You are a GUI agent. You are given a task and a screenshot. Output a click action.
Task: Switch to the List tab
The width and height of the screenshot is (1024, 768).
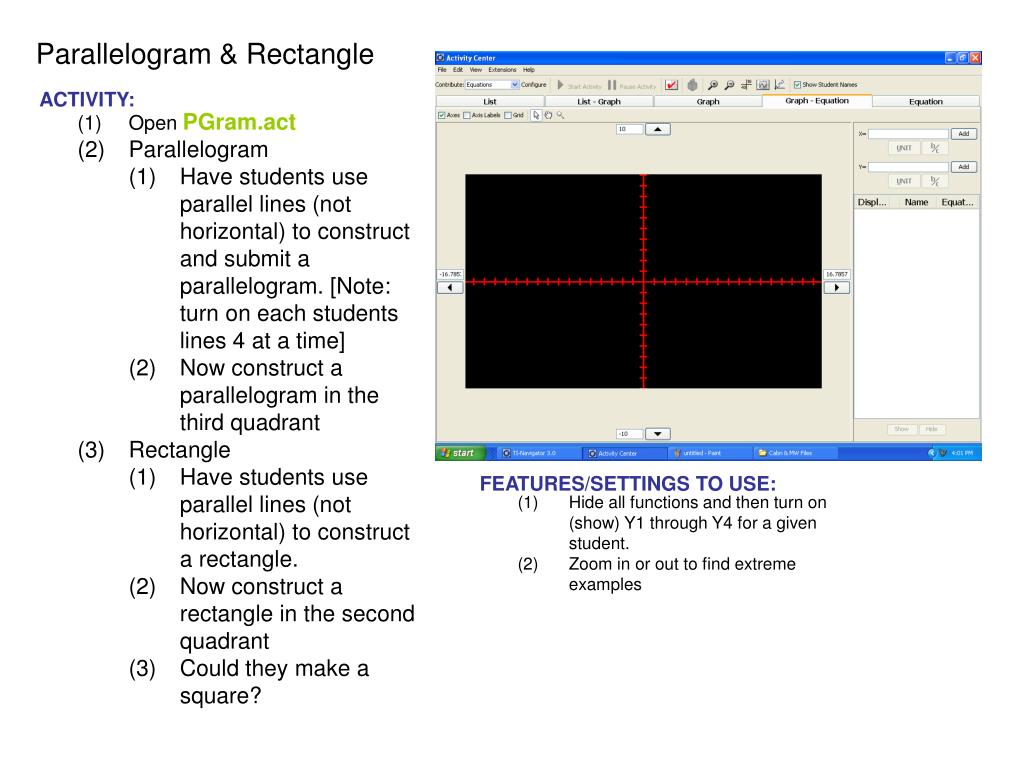[490, 101]
